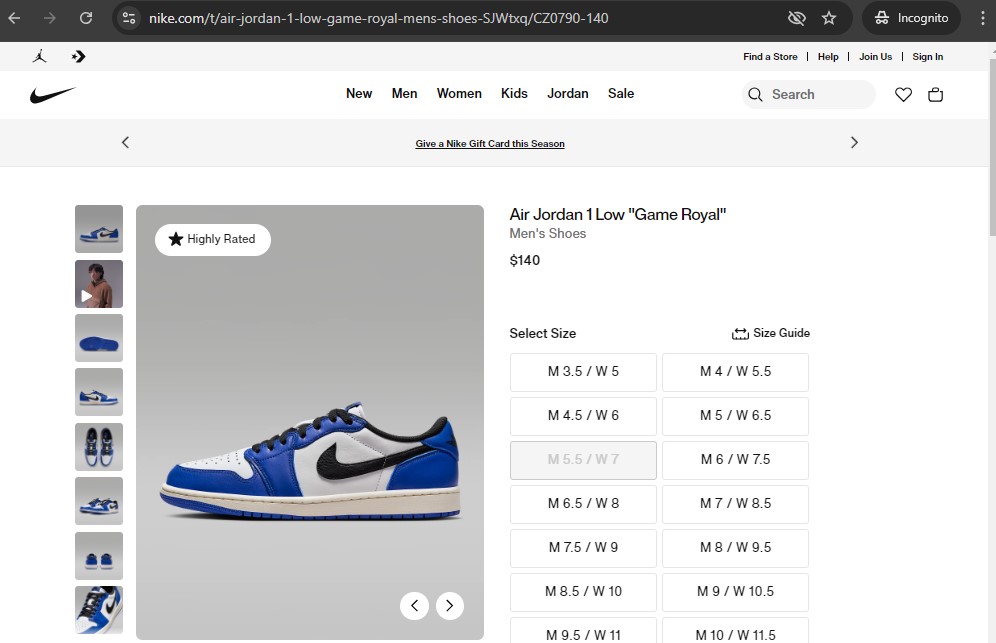This screenshot has height=643, width=996.
Task: Open the Size Guide link
Action: (x=771, y=333)
